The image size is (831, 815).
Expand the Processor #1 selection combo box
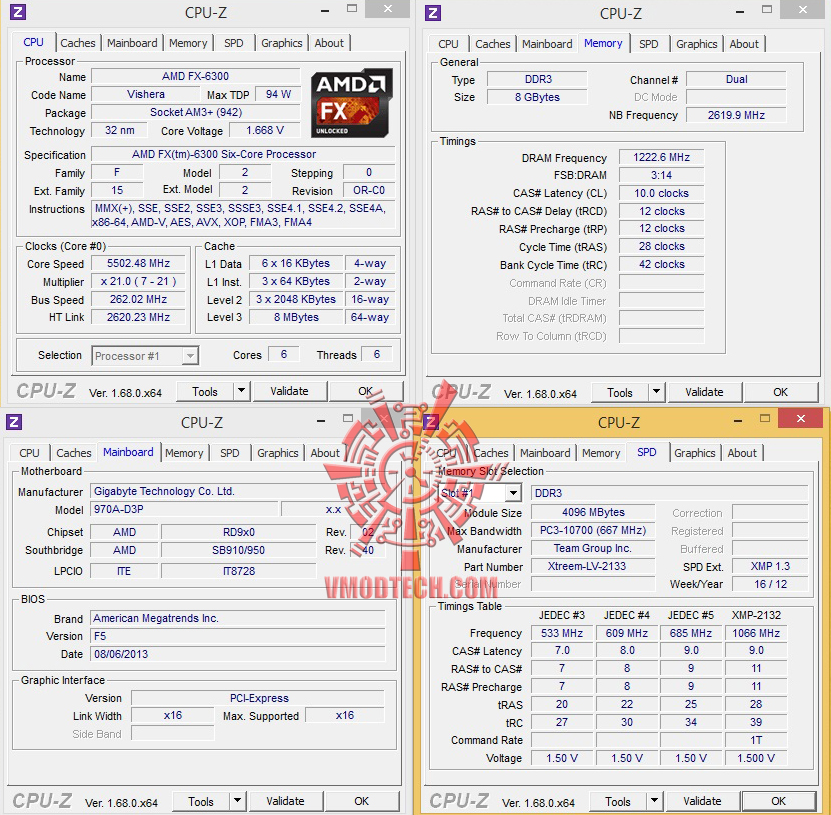coord(190,356)
